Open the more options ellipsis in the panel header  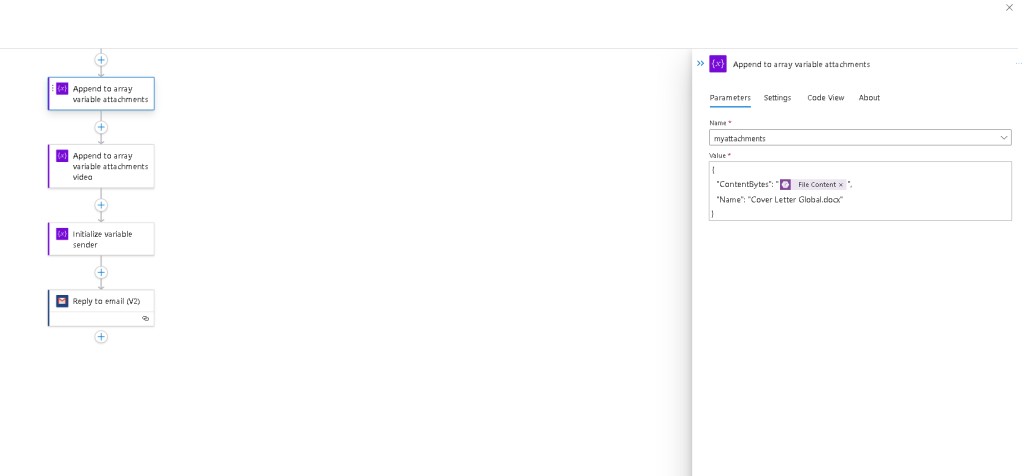[1018, 63]
